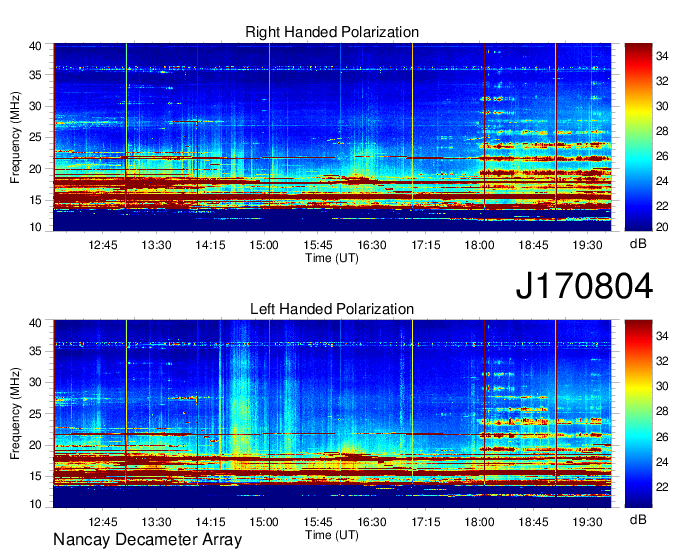The image size is (680, 552).
Task: Click 18:00 time tick on Left Handed plot
Action: (479, 522)
